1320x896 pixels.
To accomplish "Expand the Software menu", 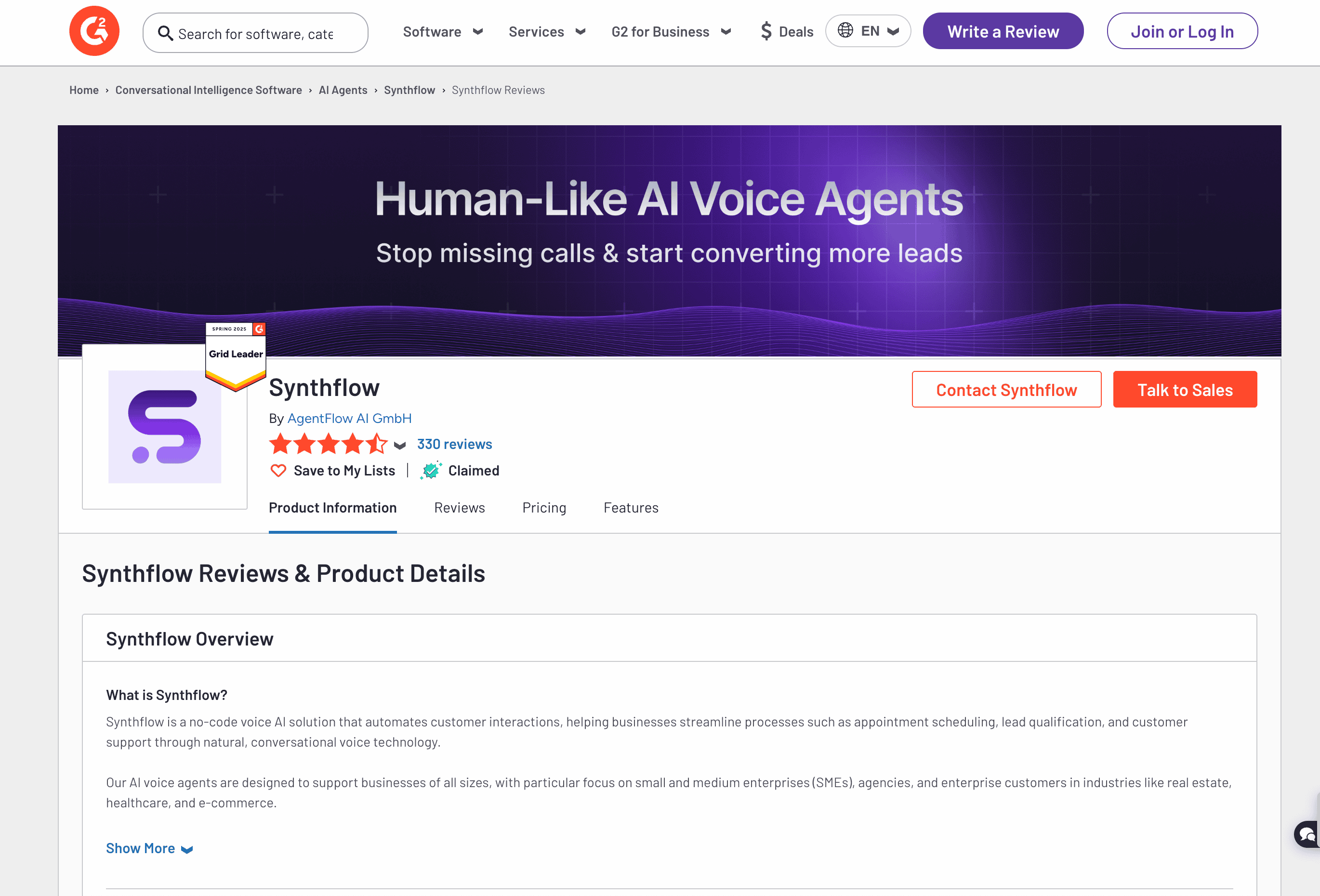I will (x=443, y=32).
